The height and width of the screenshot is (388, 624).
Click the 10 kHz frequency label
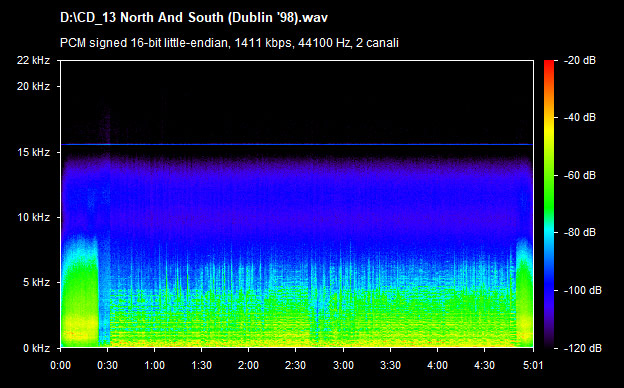33,217
